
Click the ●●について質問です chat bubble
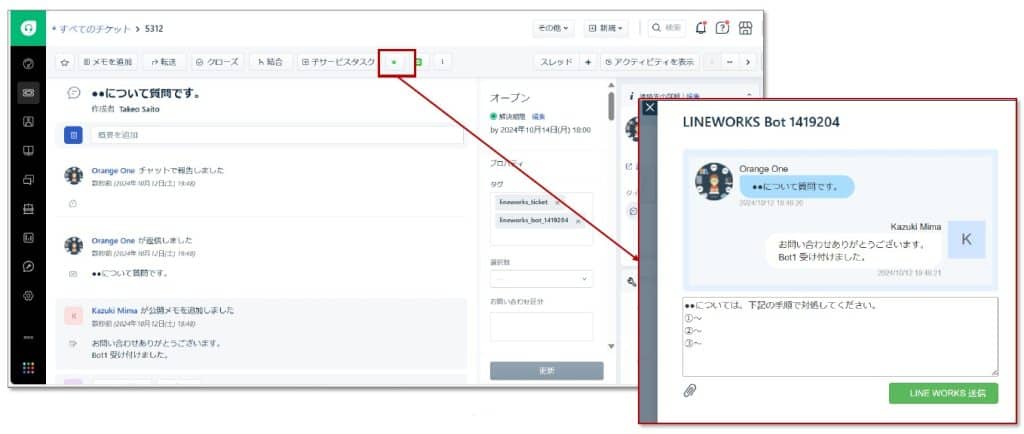[x=796, y=187]
